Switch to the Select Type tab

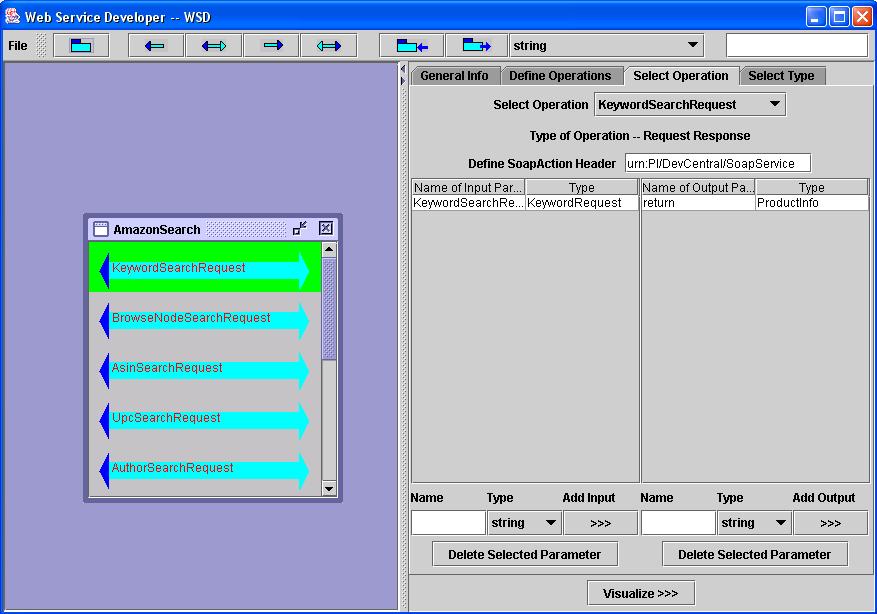(x=781, y=76)
